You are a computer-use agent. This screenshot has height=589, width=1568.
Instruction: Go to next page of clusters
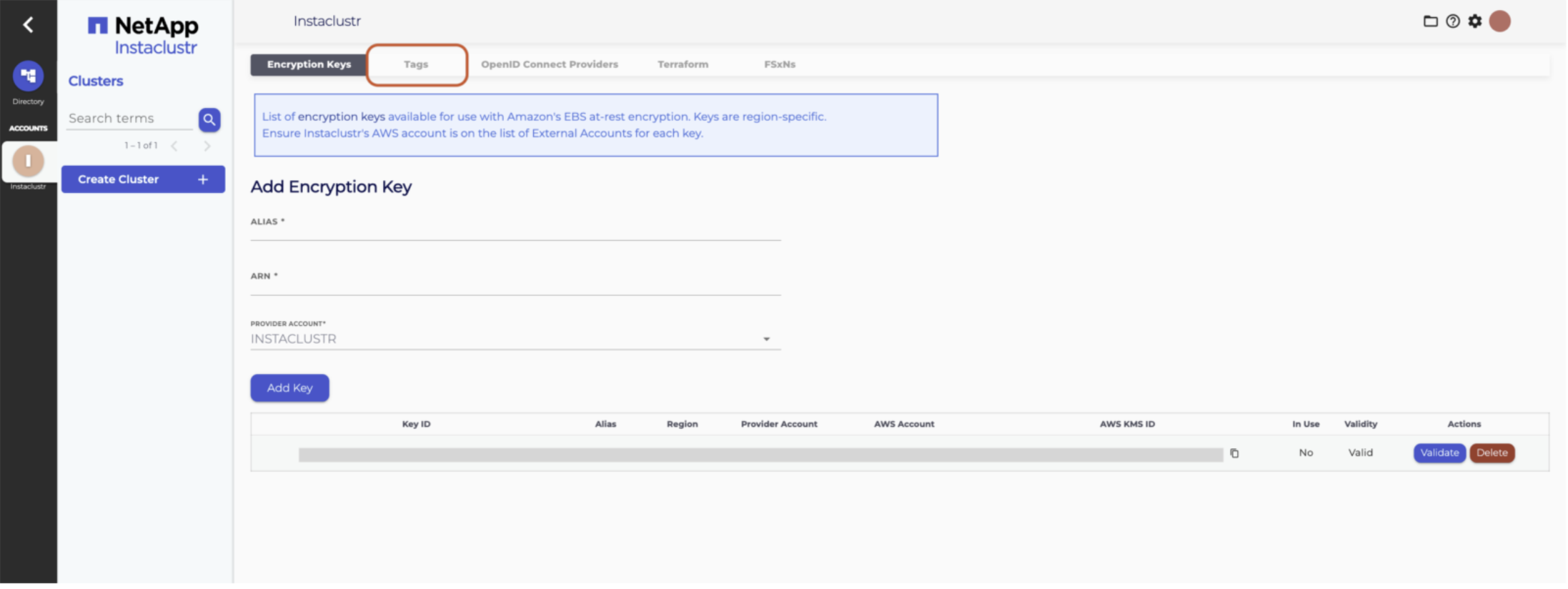tap(207, 146)
